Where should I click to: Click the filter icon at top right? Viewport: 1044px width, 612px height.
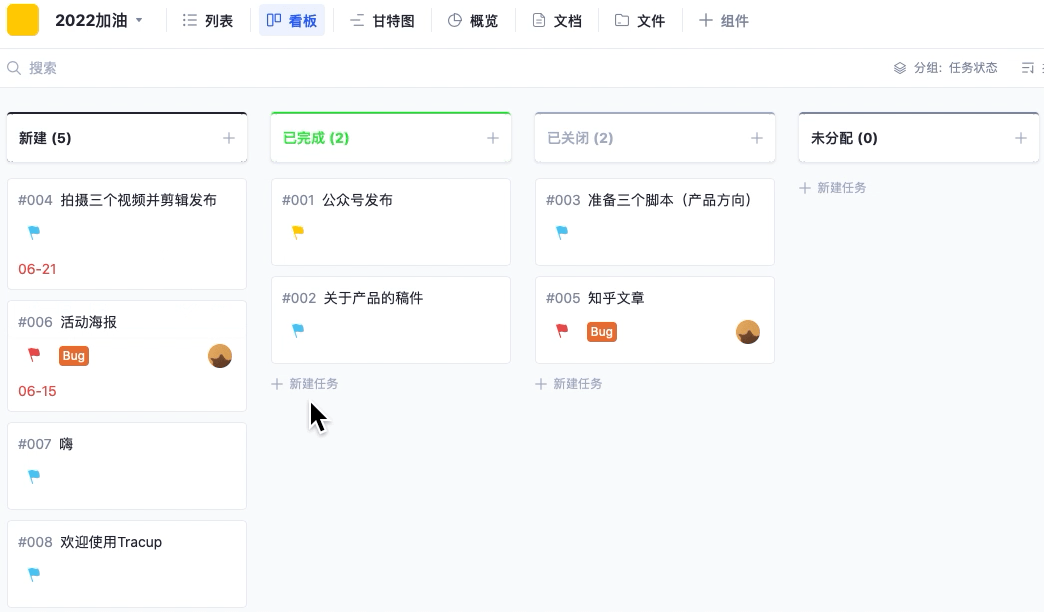(1028, 67)
